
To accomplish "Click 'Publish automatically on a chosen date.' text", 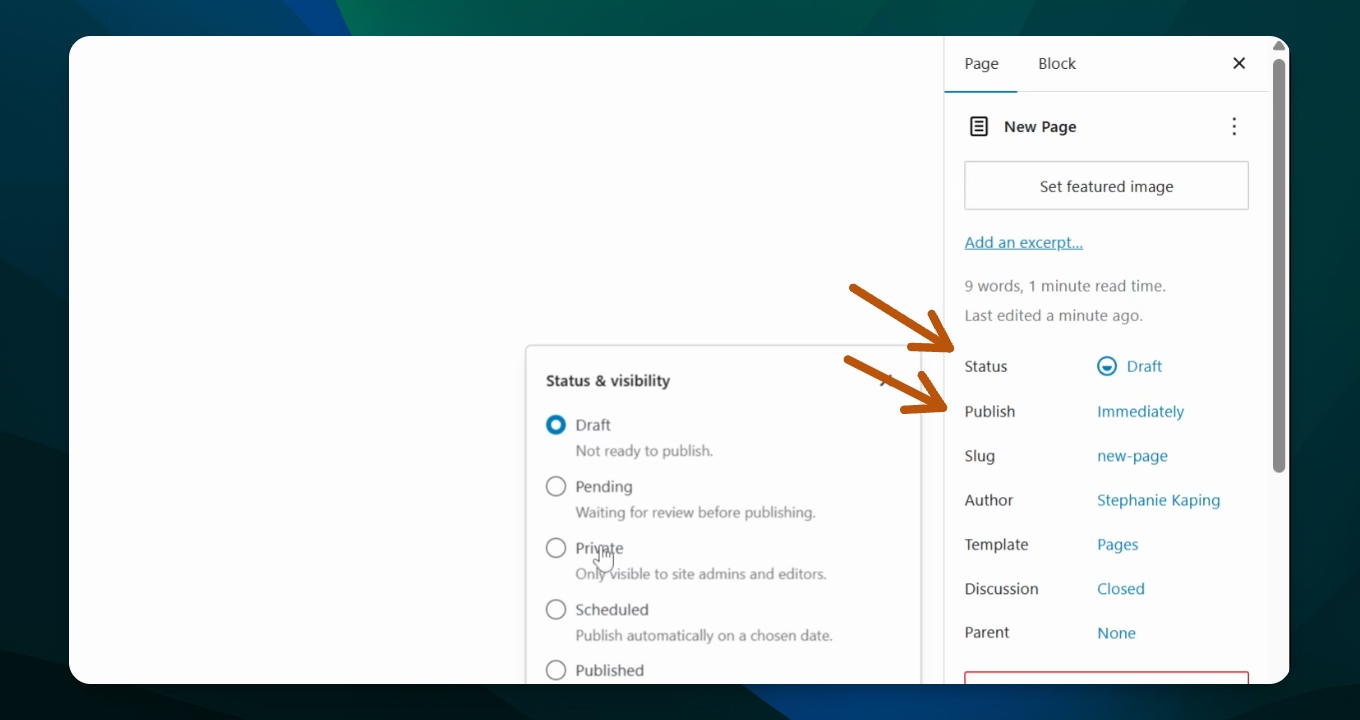I will (704, 635).
